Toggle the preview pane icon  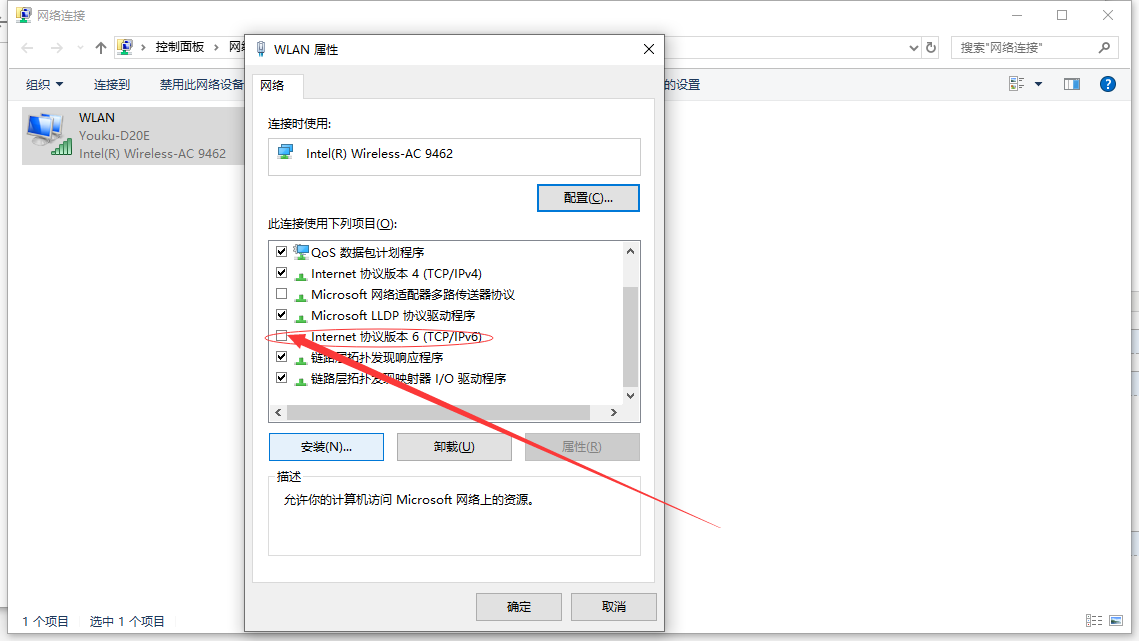1071,84
